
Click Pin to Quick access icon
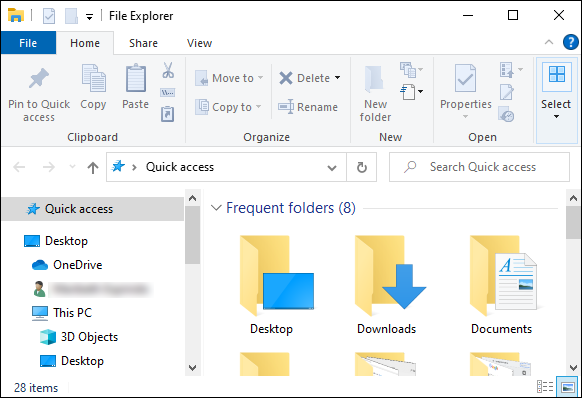coord(39,78)
